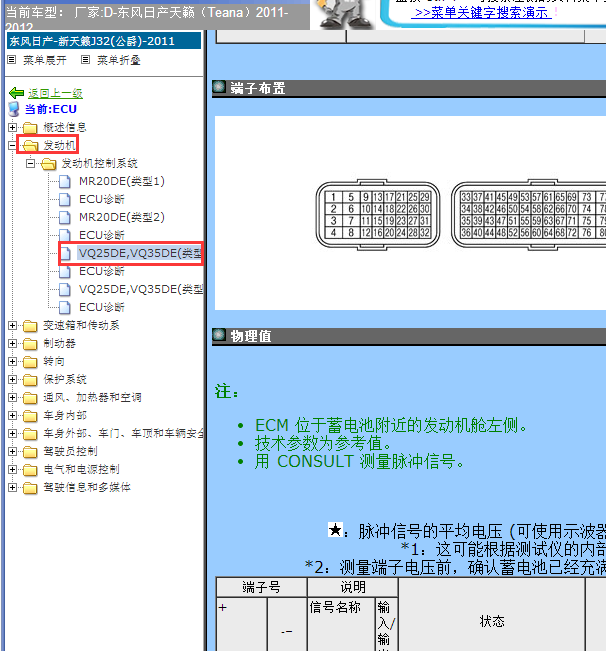
Task: Click the 发动机控制系统 folder icon
Action: coord(49,164)
